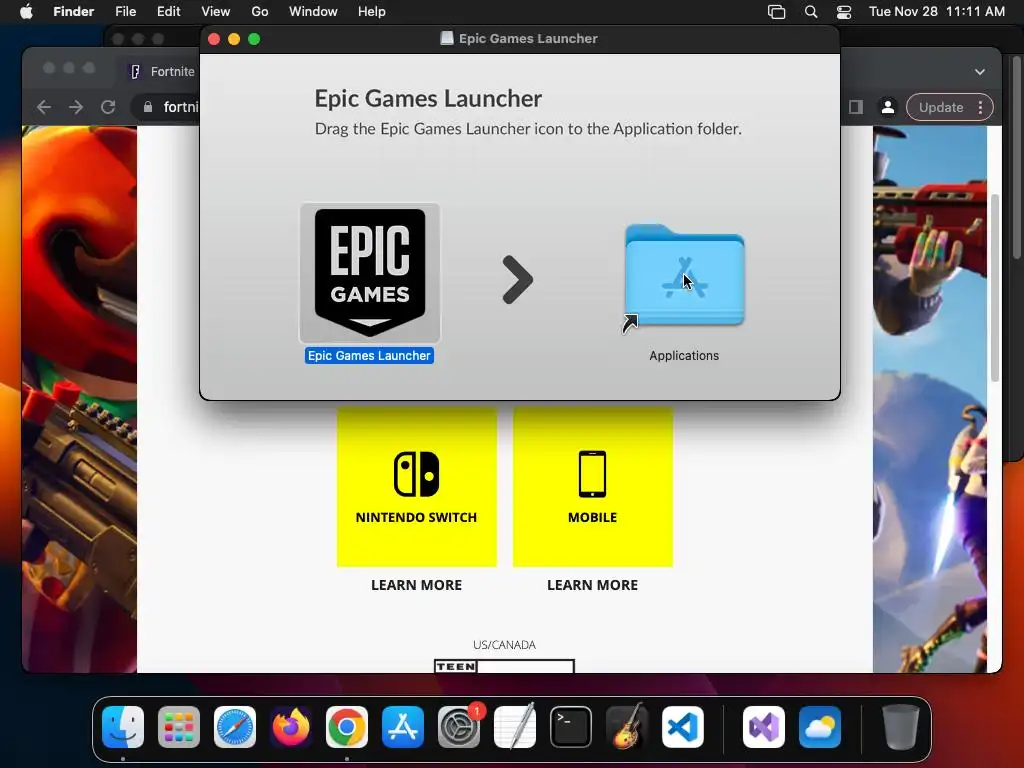
Task: Open Control Center in menu bar
Action: click(x=844, y=12)
